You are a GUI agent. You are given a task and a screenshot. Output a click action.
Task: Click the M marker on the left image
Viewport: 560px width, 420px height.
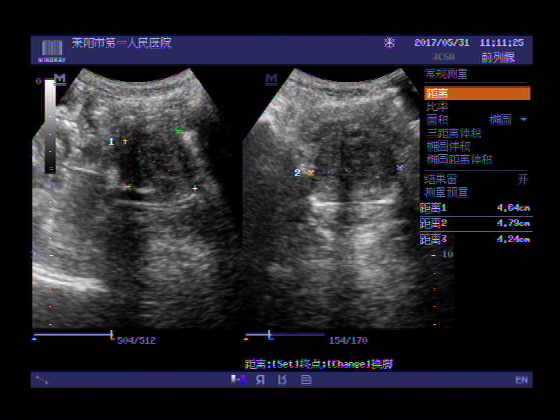pos(60,78)
